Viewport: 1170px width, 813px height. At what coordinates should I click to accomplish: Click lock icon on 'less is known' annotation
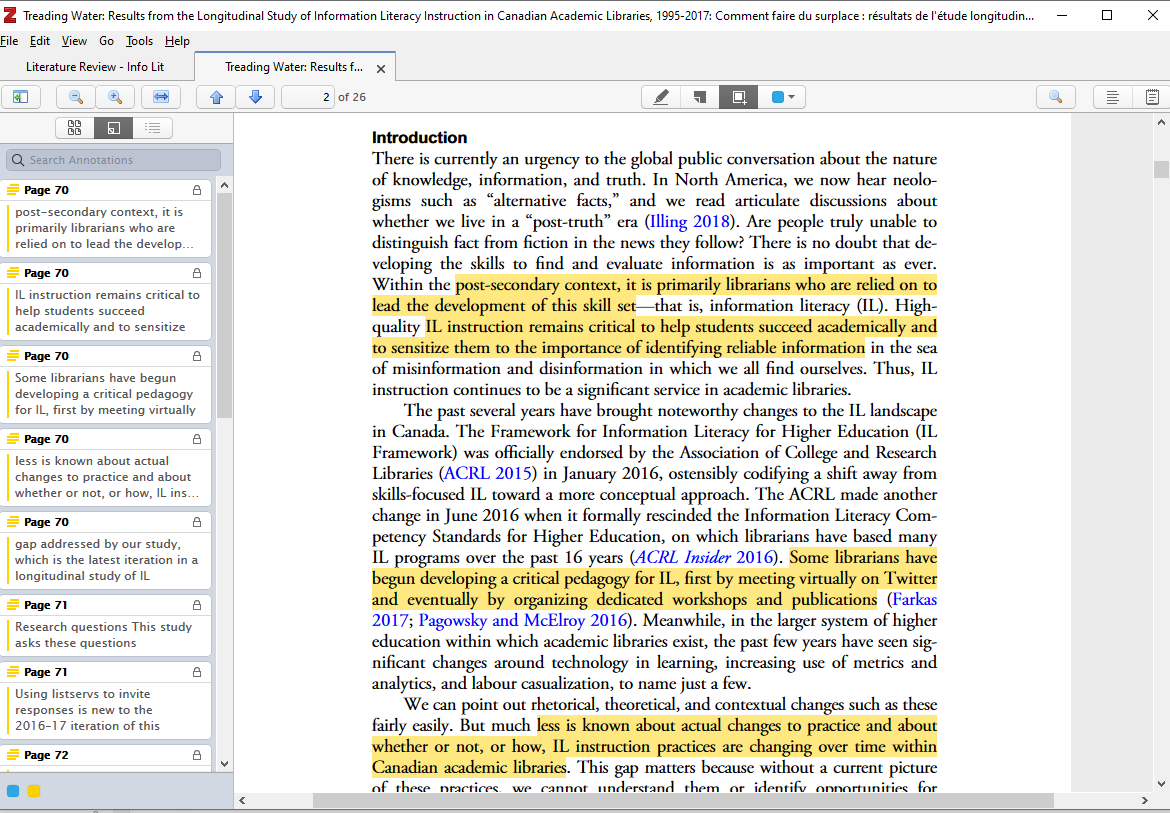(197, 439)
